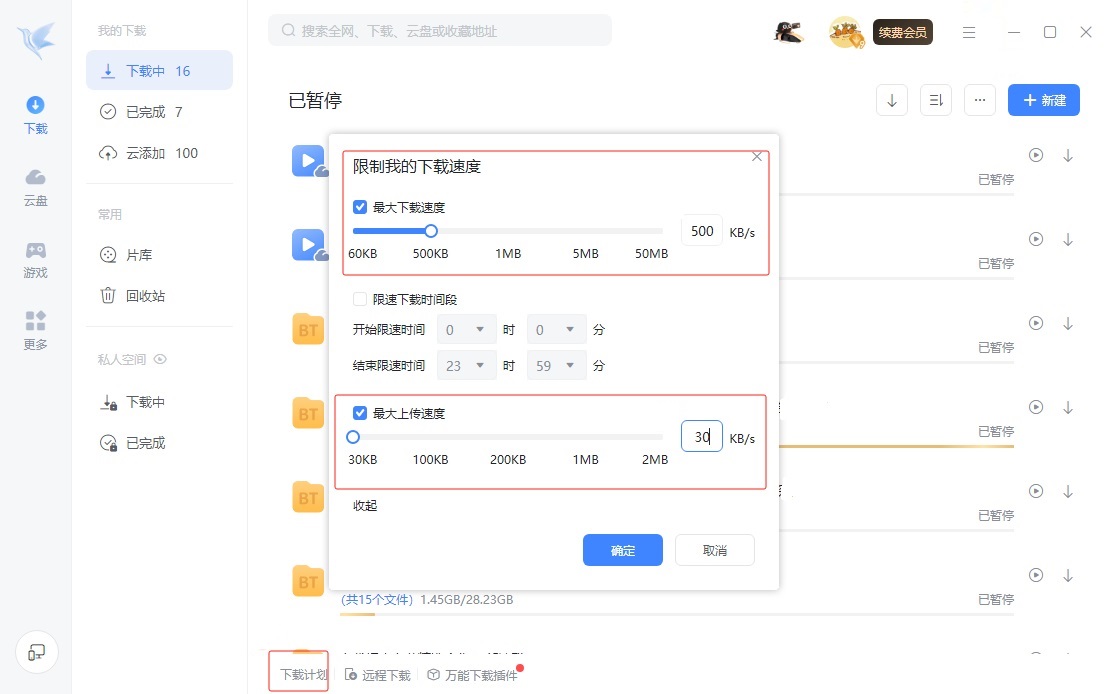Launch 远程下载 remote download from bottom bar
The image size is (1120, 694).
coord(377,674)
